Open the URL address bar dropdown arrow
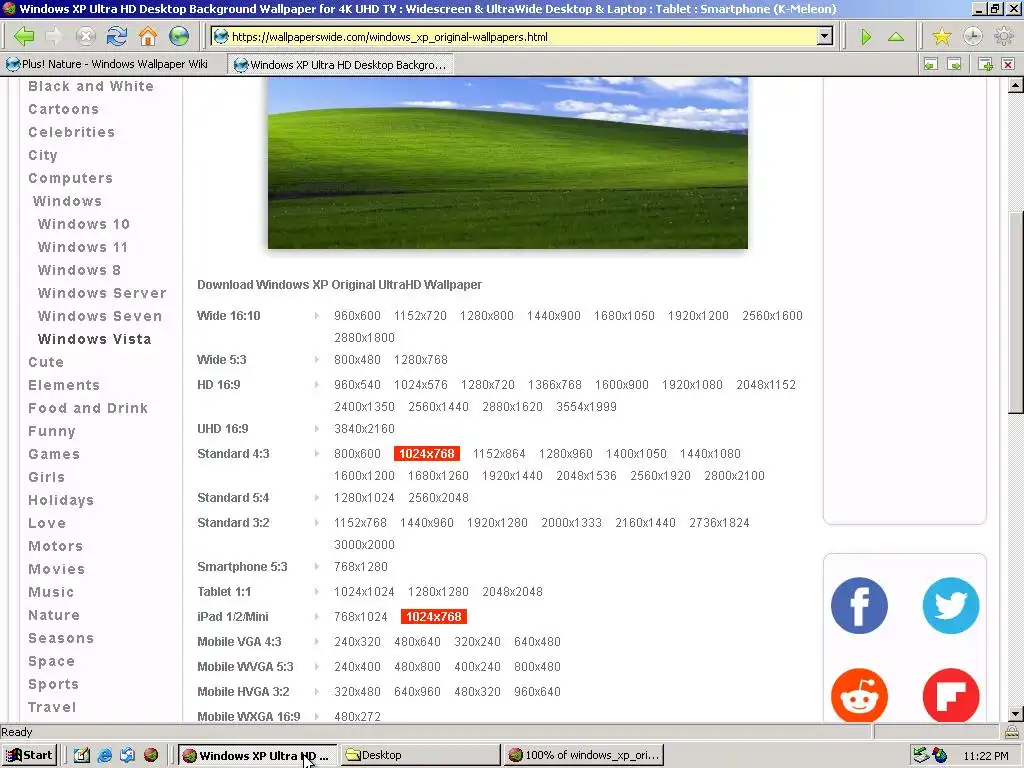The image size is (1024, 768). point(825,37)
